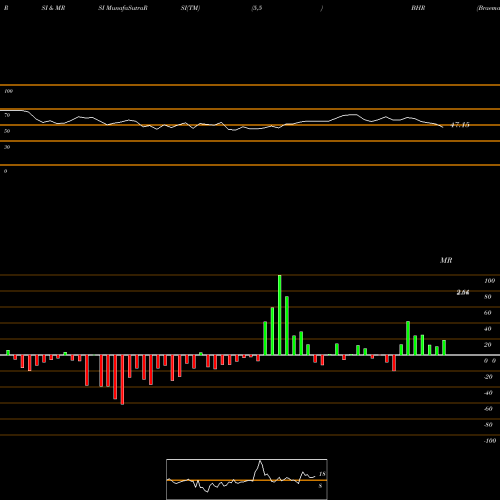The image size is (500, 500).
Task: Click the RSI axis label "30"
Action: pos(7,147)
